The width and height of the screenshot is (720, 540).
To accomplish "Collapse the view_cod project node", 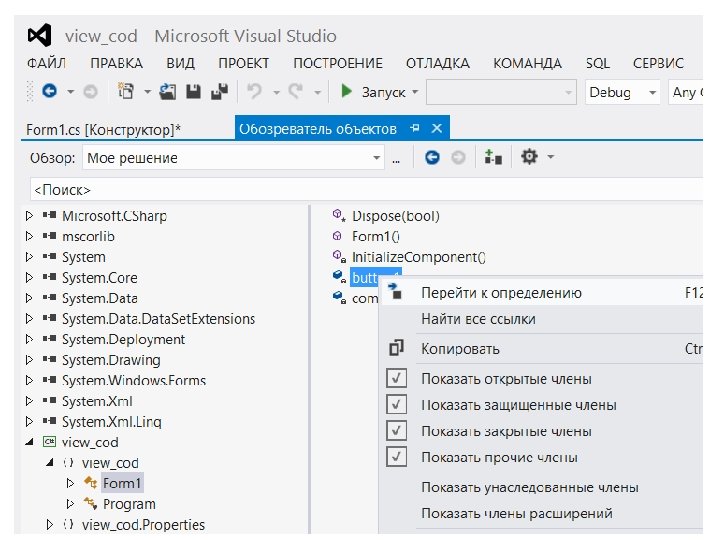I will coord(30,442).
